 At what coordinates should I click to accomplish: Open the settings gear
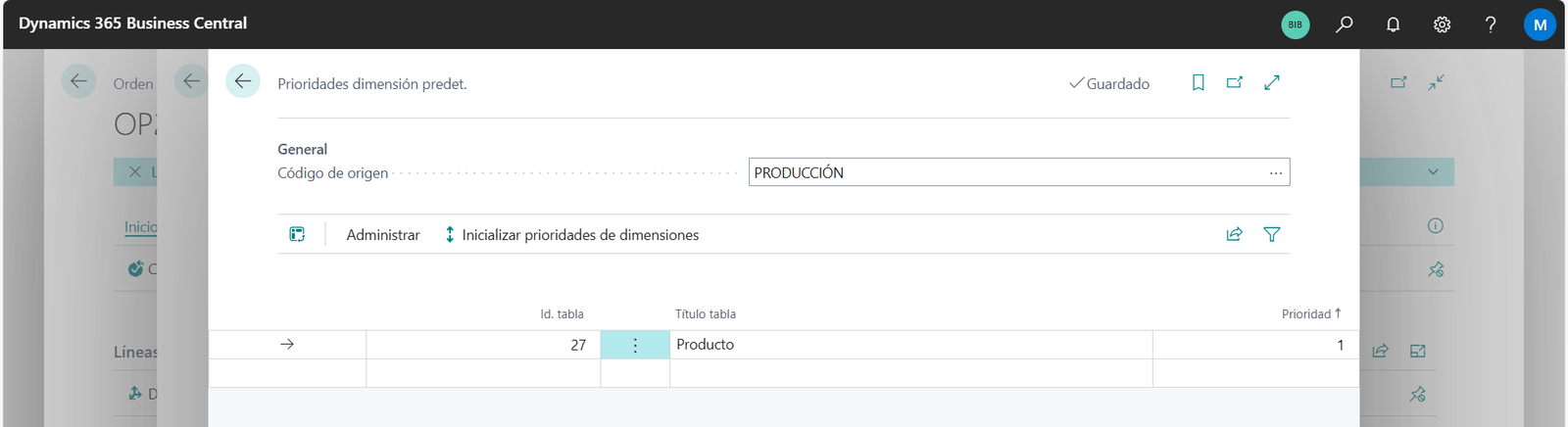1442,24
